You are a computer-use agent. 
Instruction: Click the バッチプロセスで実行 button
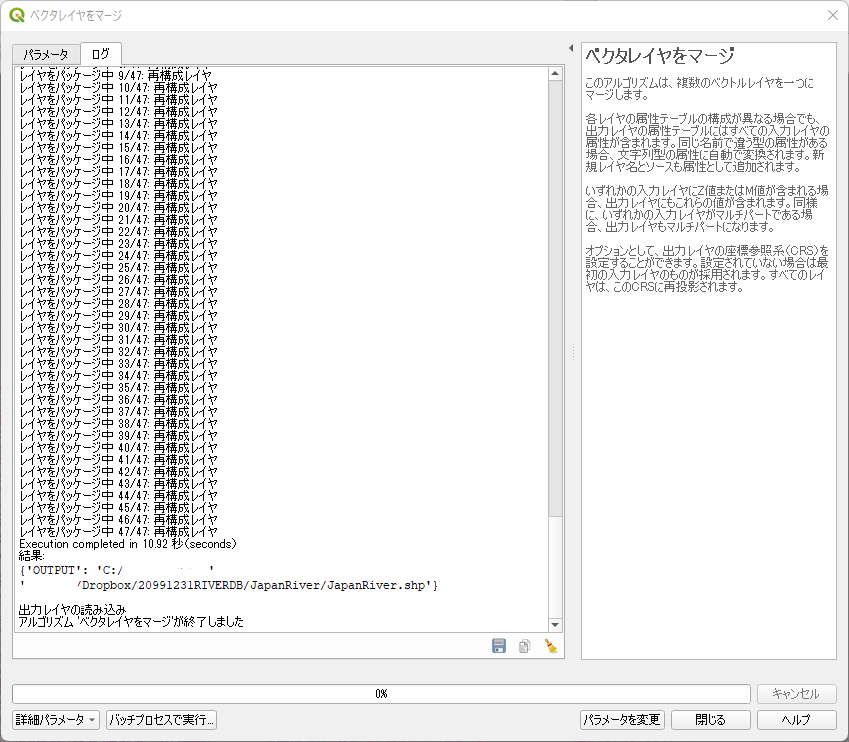(x=162, y=720)
